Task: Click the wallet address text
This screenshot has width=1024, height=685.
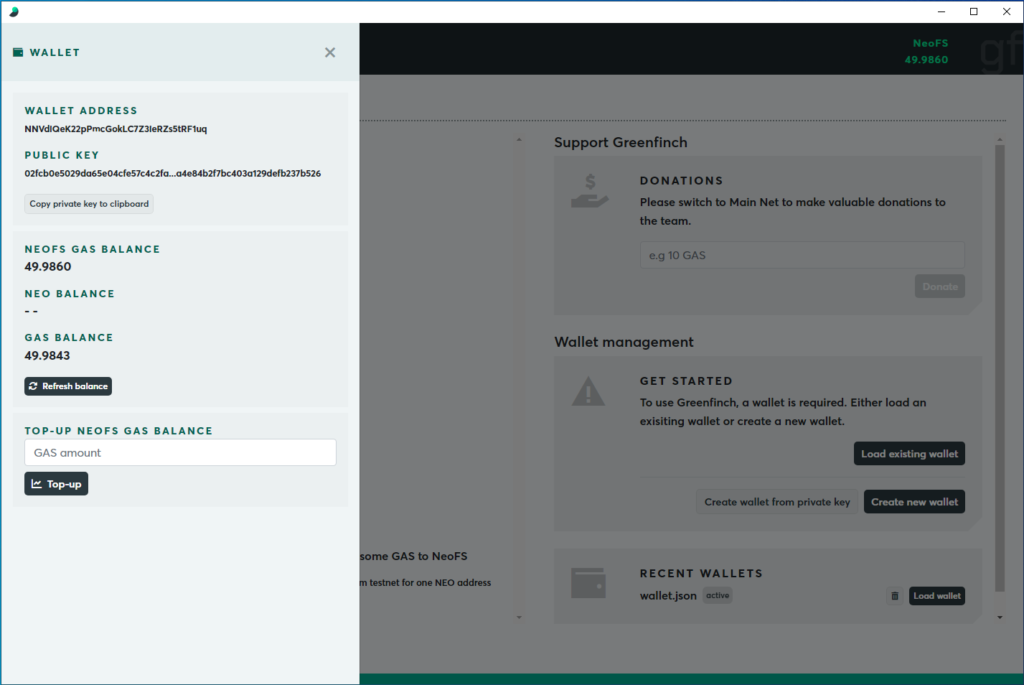Action: click(x=116, y=129)
